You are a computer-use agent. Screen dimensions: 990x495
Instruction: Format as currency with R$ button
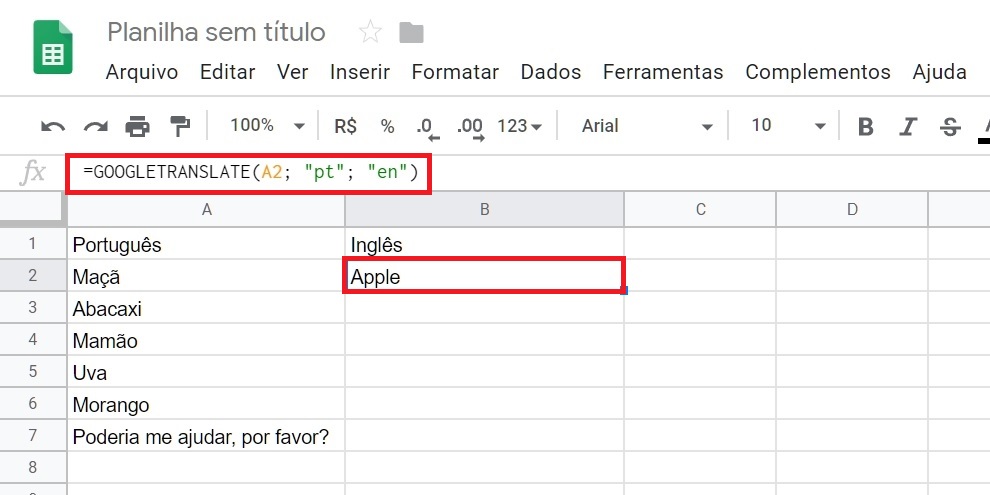coord(346,126)
